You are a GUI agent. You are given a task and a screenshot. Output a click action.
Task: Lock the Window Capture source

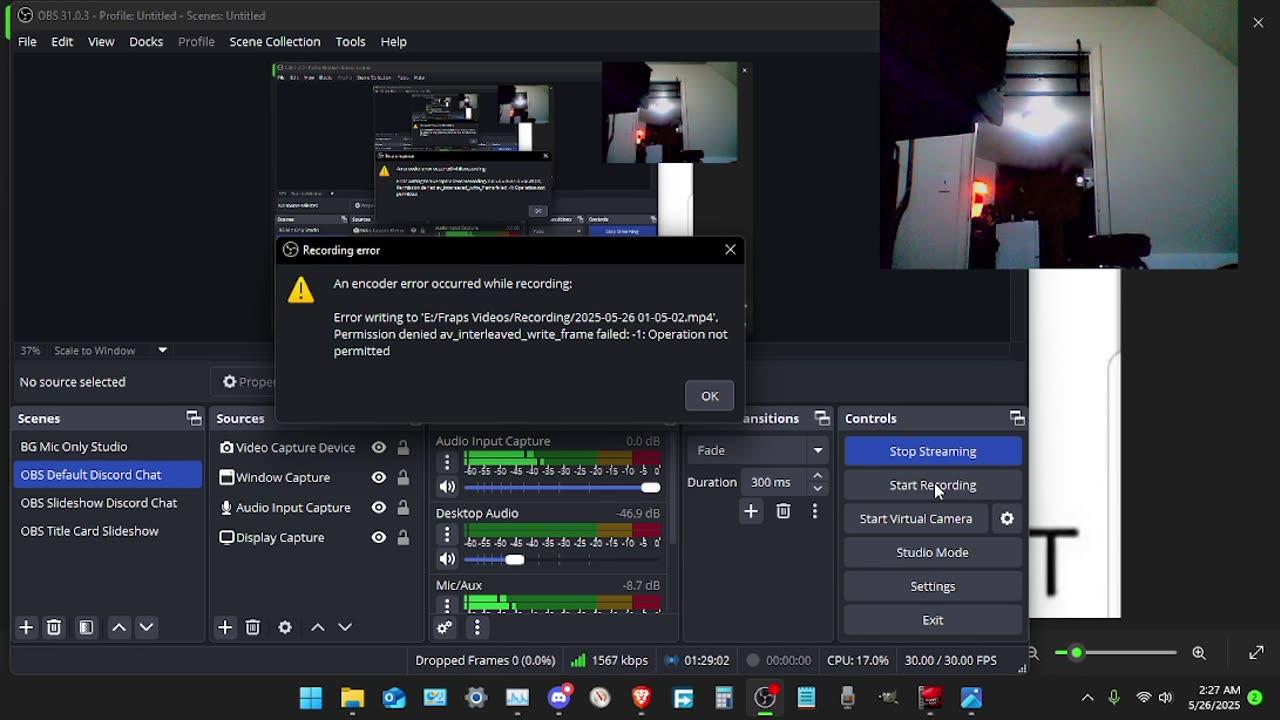tap(403, 478)
